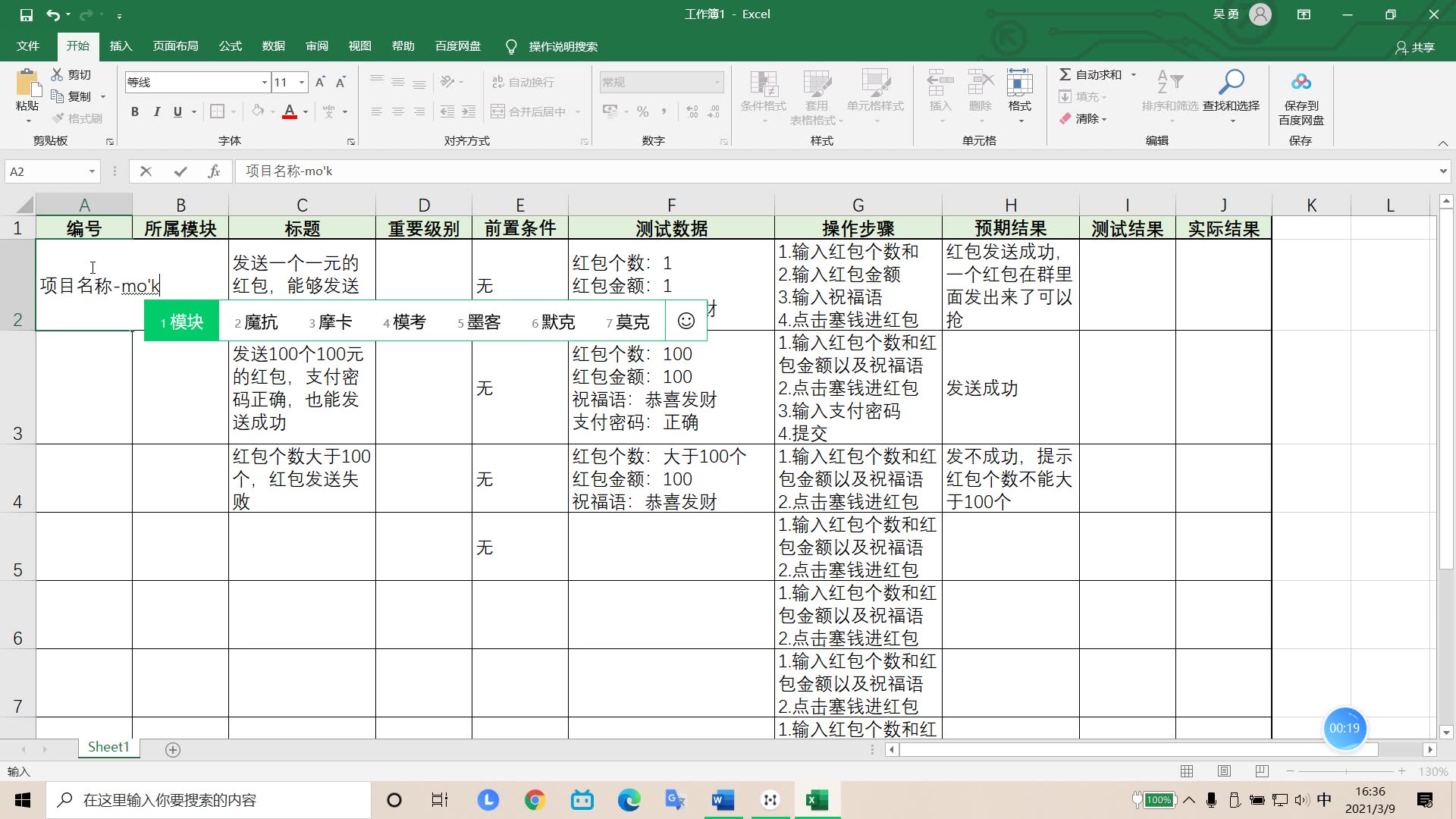Open emoji panel in IME candidate bar

click(686, 322)
